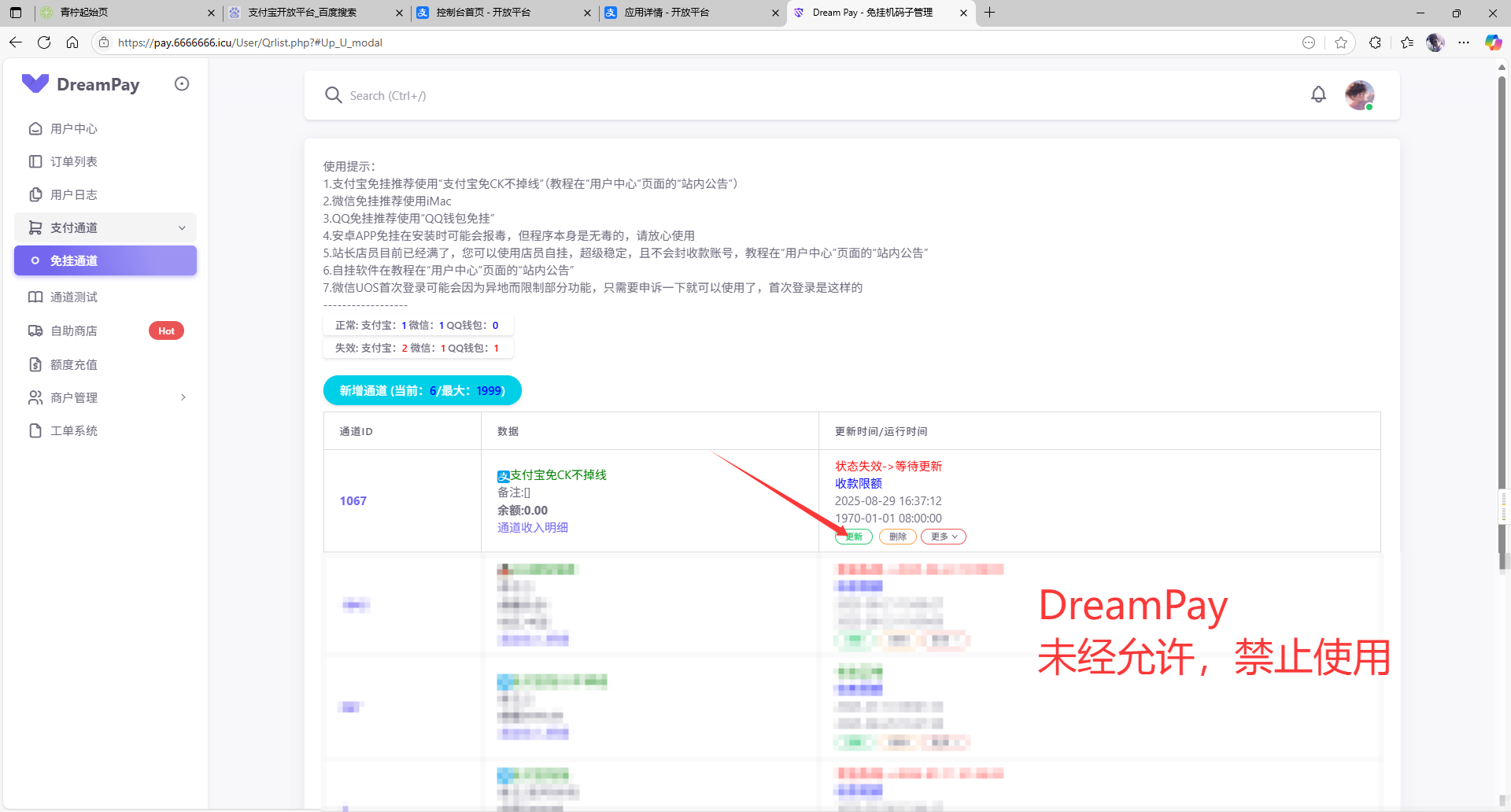This screenshot has height=812, width=1511.
Task: Click the 新增通道 button
Action: click(x=422, y=390)
